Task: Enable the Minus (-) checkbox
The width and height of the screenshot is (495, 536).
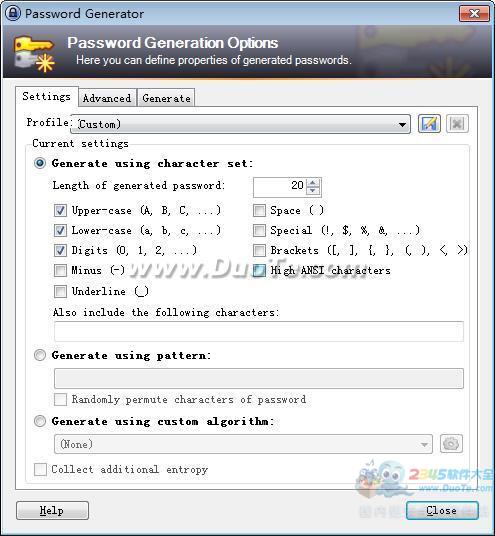Action: [61, 270]
